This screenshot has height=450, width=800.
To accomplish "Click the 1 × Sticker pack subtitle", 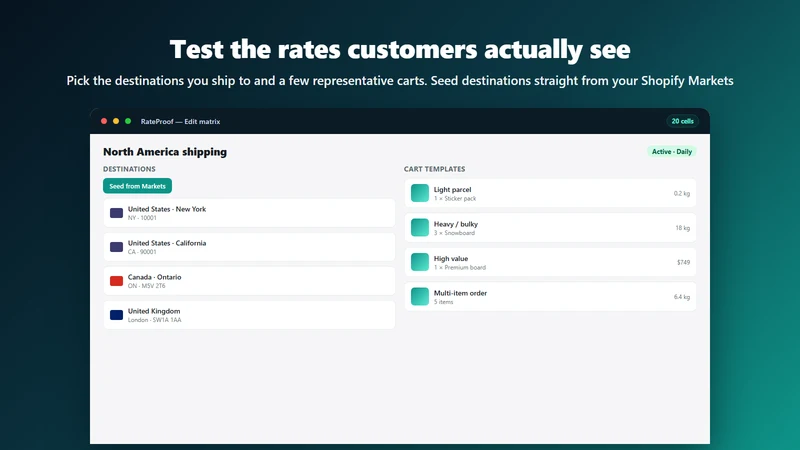I will 455,198.
